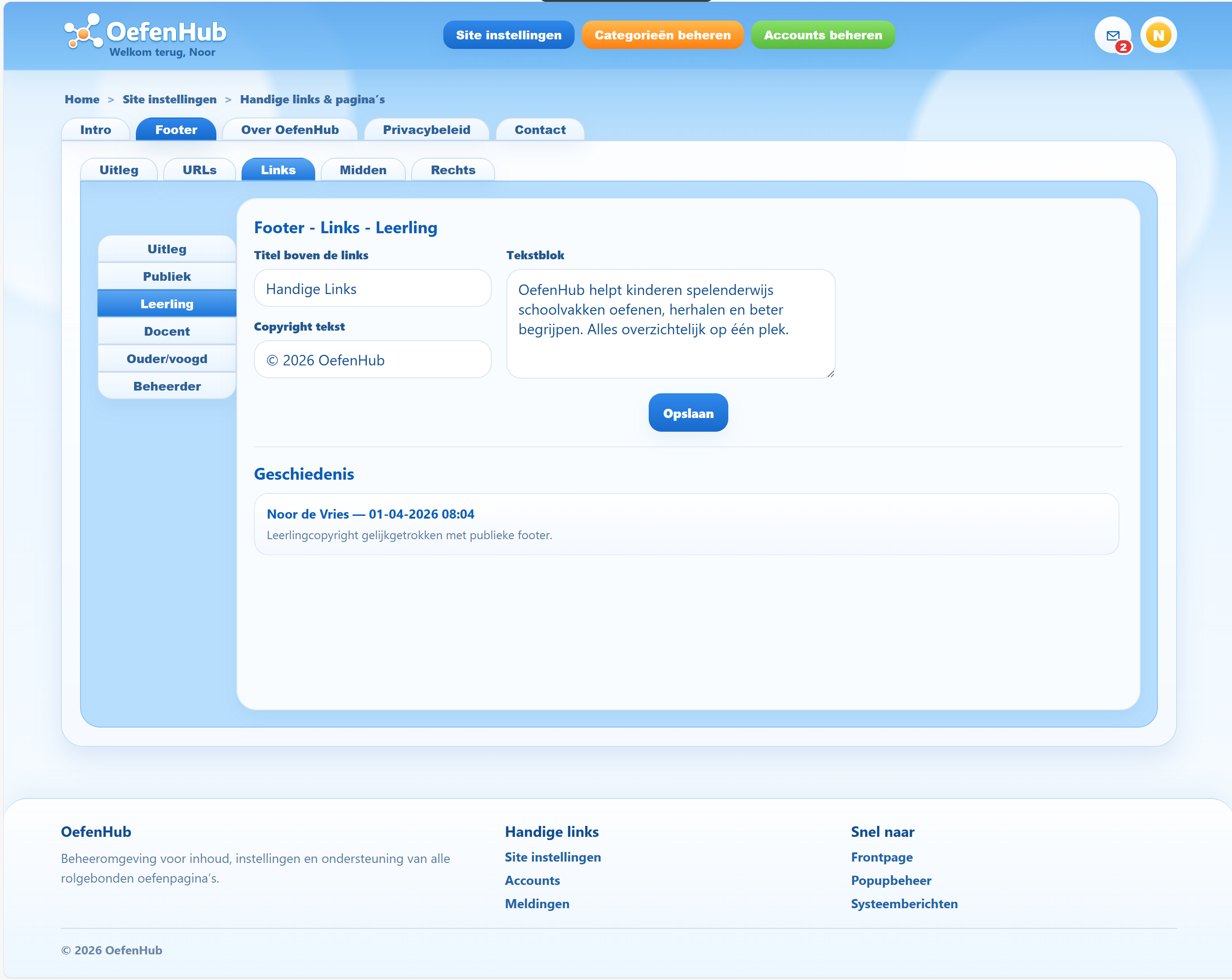1232x980 pixels.
Task: Switch to the Intro tab
Action: coord(96,129)
